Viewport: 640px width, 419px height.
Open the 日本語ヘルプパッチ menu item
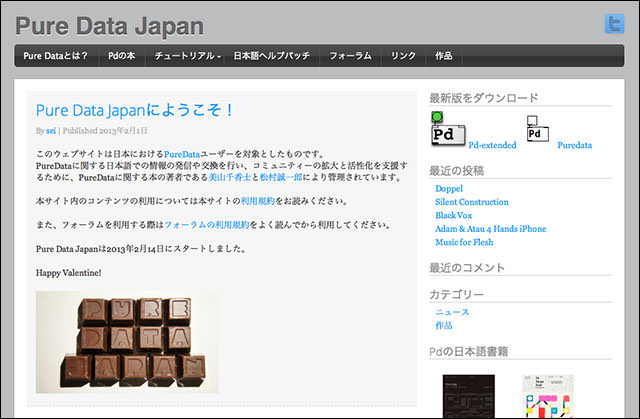coord(271,56)
